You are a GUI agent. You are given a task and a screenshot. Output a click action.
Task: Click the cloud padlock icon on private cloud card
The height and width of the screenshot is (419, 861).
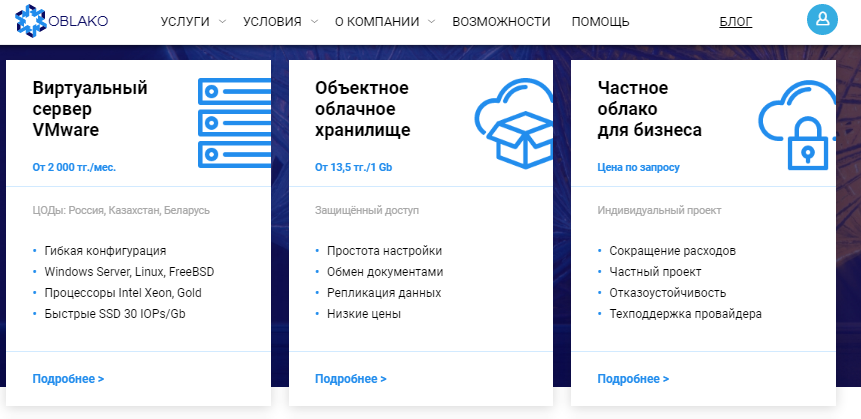pyautogui.click(x=797, y=125)
